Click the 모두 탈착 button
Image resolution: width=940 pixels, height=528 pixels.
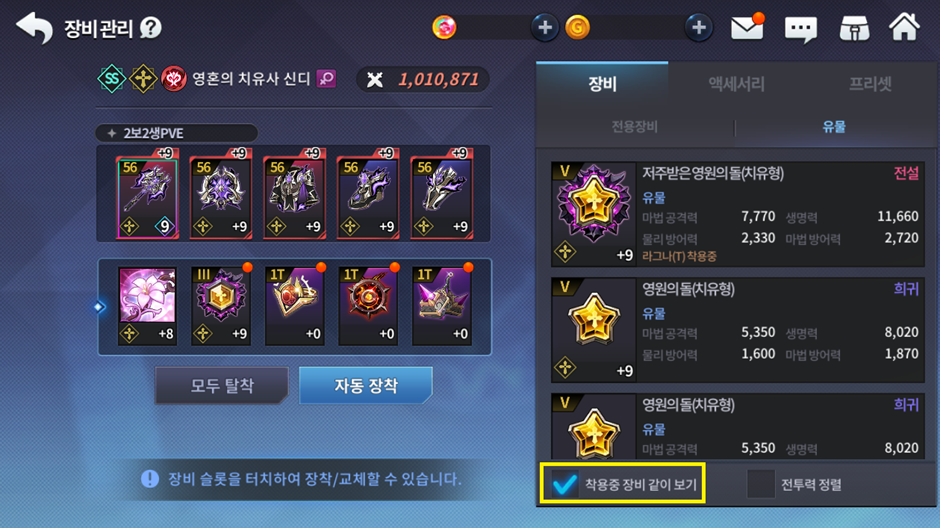click(x=222, y=385)
